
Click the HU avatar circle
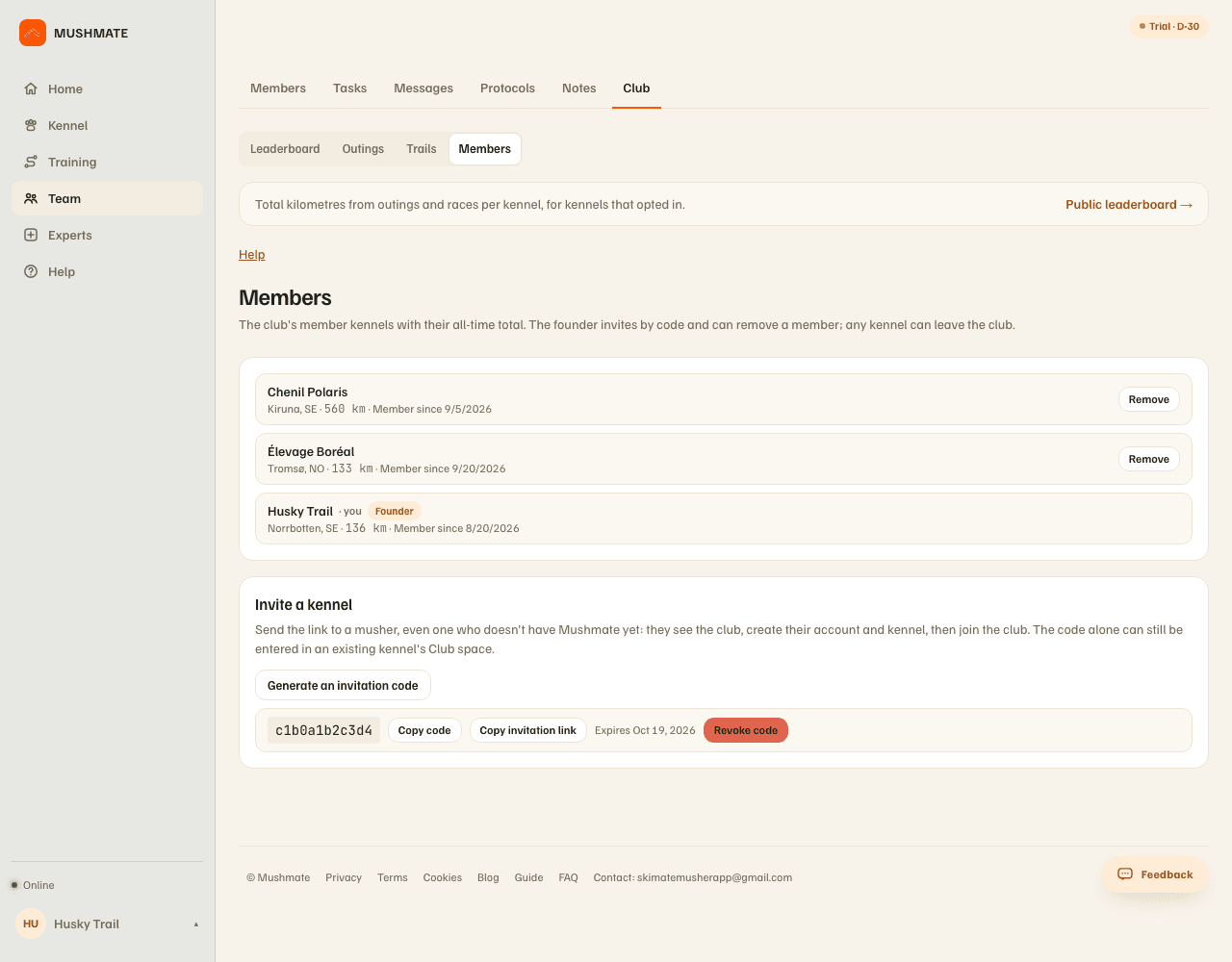(x=31, y=924)
